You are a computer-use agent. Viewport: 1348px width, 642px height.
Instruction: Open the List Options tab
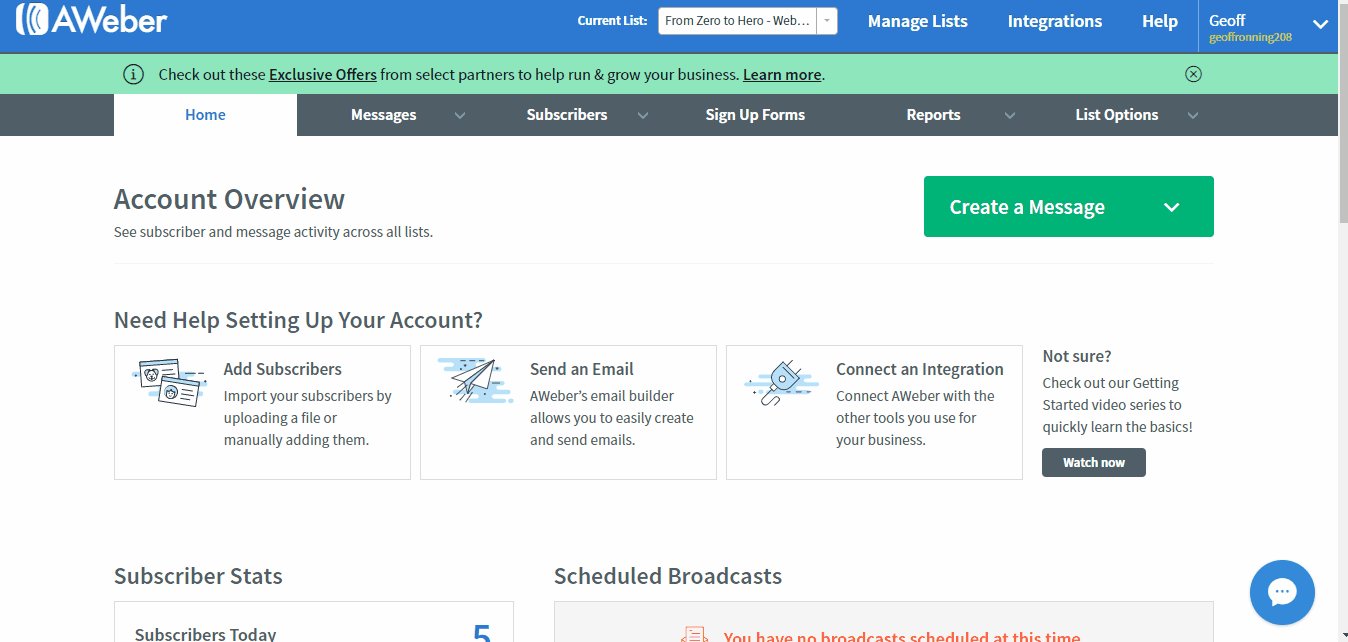pyautogui.click(x=1117, y=115)
